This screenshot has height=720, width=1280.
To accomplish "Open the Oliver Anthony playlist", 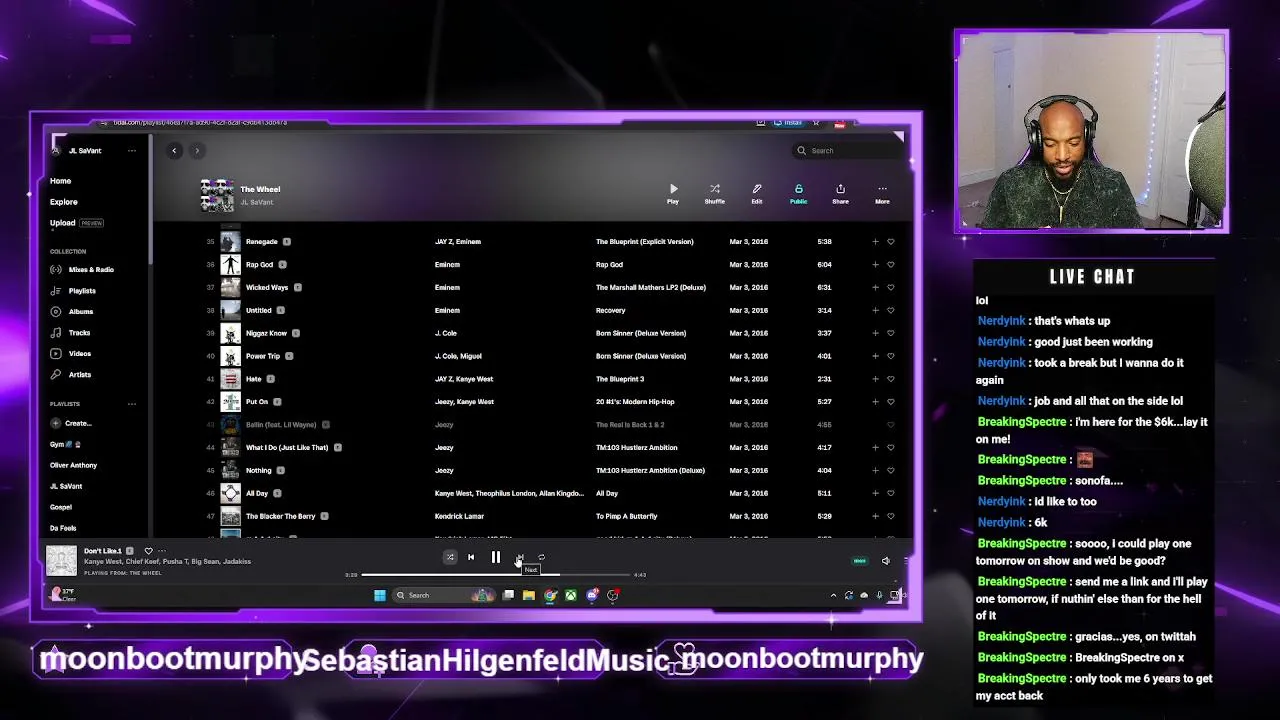I will [74, 465].
